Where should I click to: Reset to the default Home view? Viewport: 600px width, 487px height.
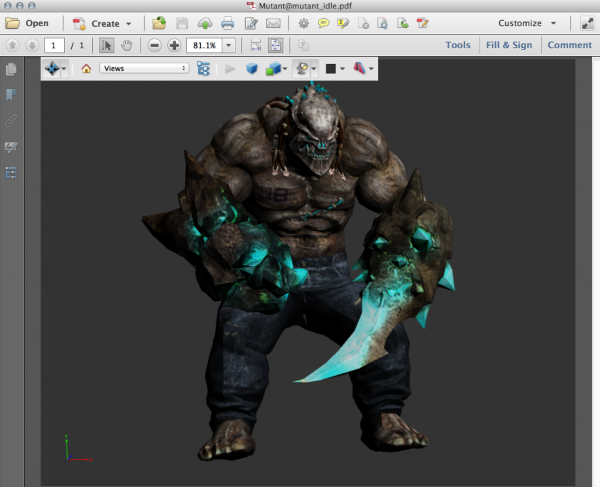point(86,68)
